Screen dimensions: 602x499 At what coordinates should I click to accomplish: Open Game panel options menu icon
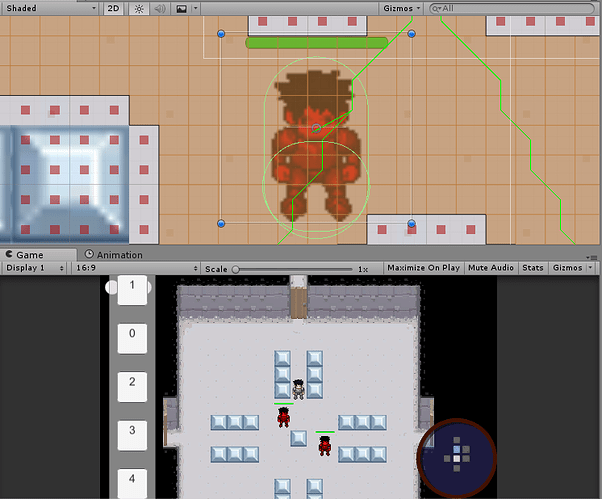coord(593,257)
